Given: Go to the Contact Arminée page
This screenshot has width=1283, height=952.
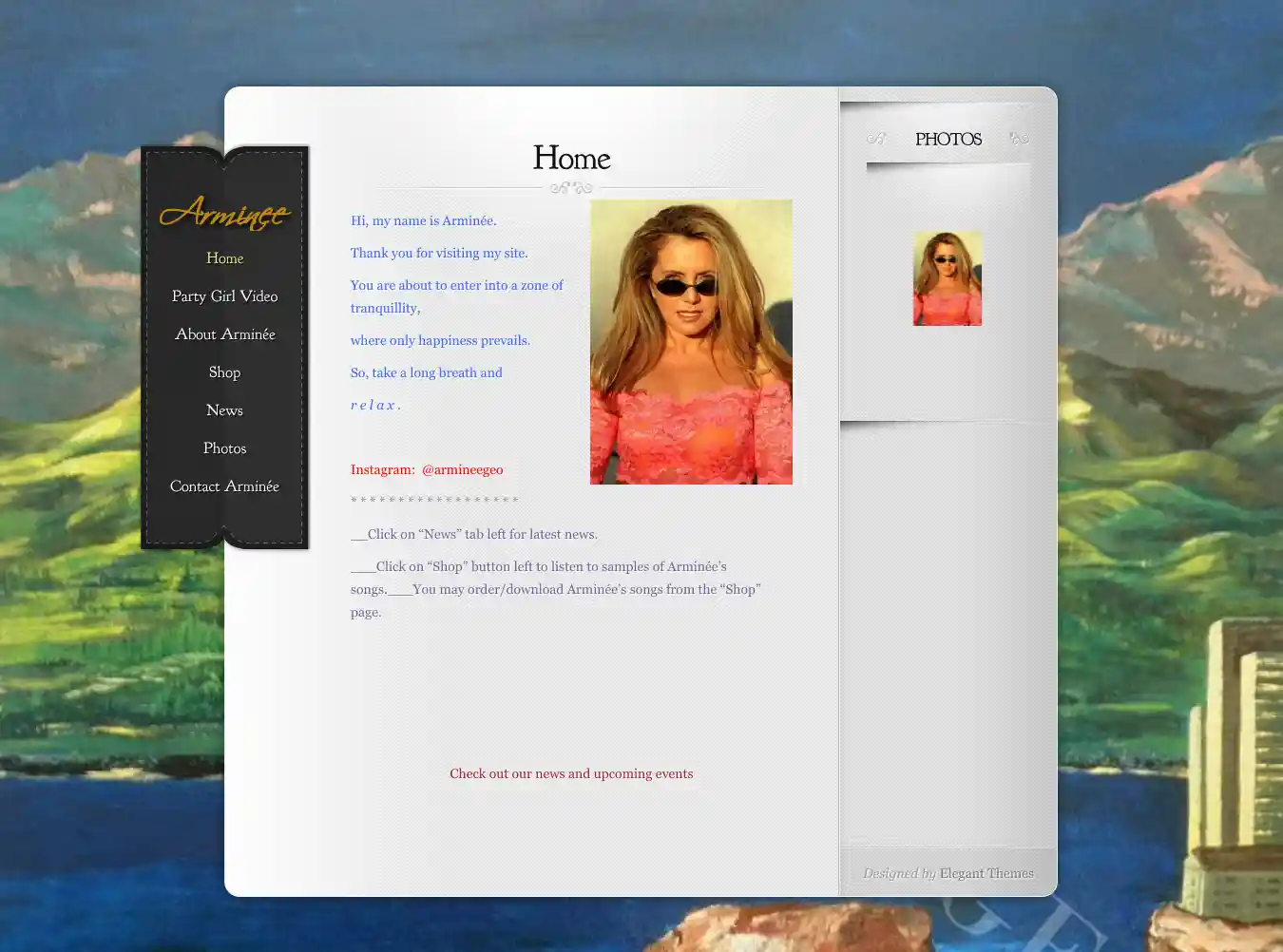Looking at the screenshot, I should (x=224, y=486).
